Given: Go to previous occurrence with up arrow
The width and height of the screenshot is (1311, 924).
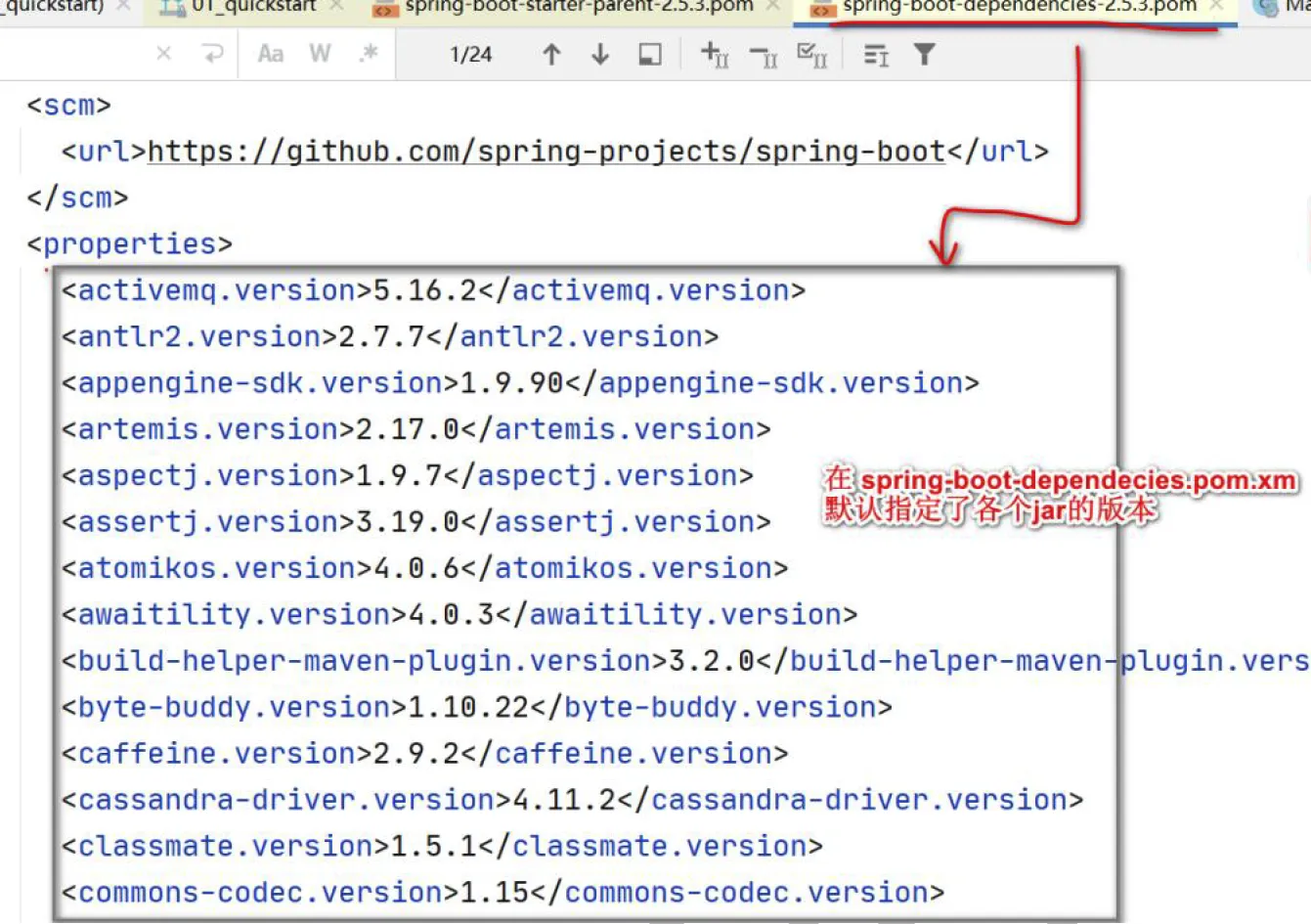Looking at the screenshot, I should tap(551, 55).
